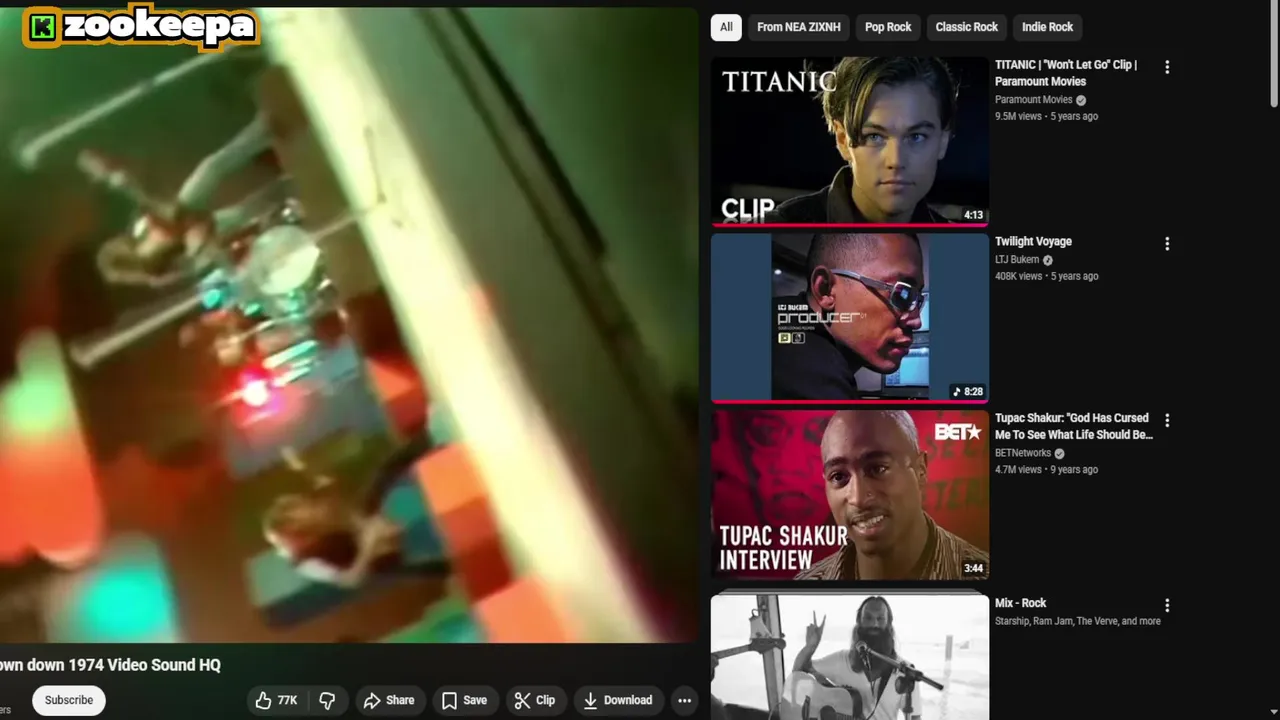Download the video
The image size is (1280, 720).
[617, 700]
